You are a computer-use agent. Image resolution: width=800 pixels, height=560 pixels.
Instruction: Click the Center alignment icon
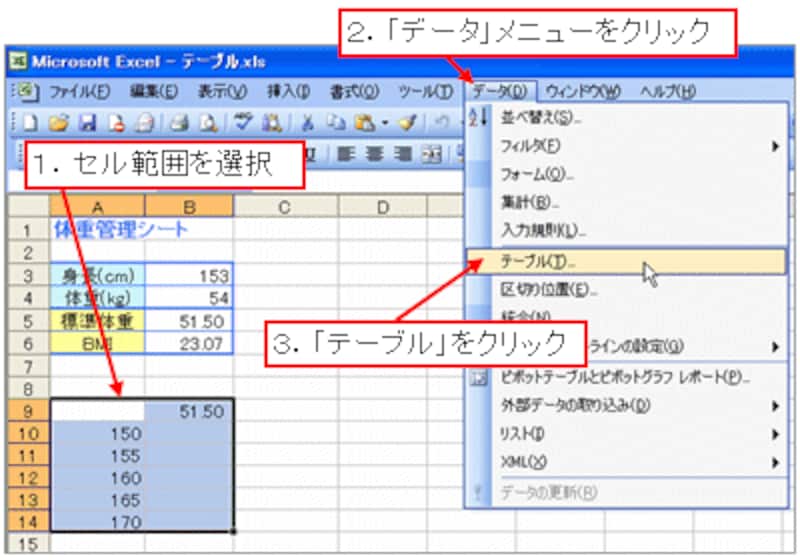coord(374,155)
